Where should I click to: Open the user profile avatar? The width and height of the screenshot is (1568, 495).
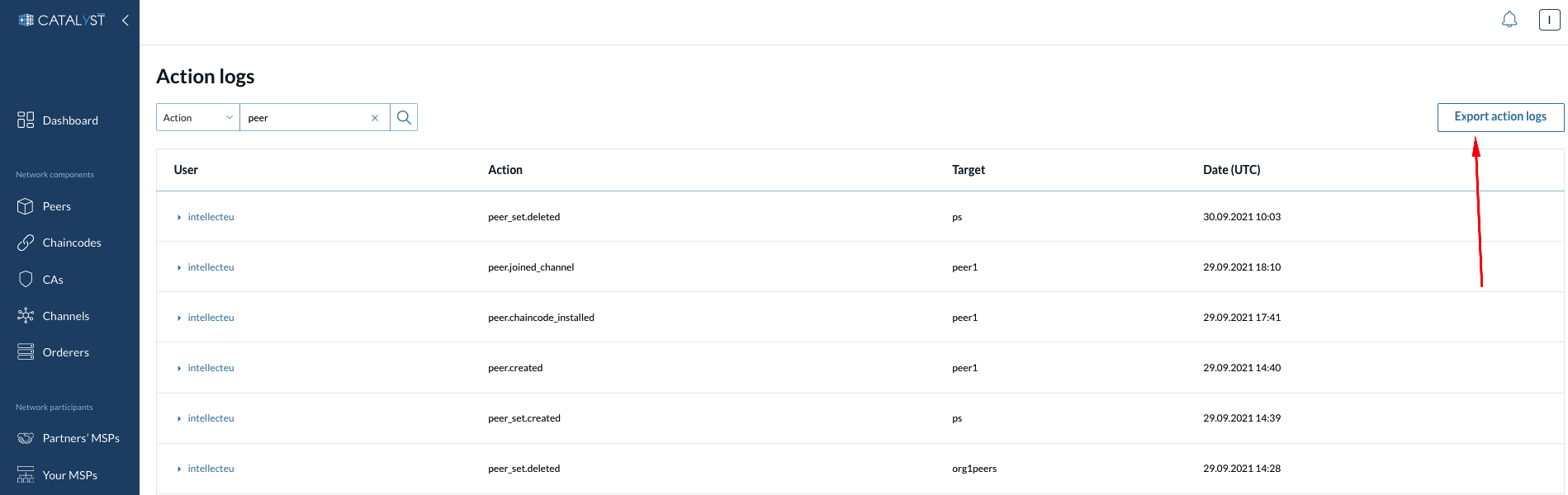[1549, 20]
